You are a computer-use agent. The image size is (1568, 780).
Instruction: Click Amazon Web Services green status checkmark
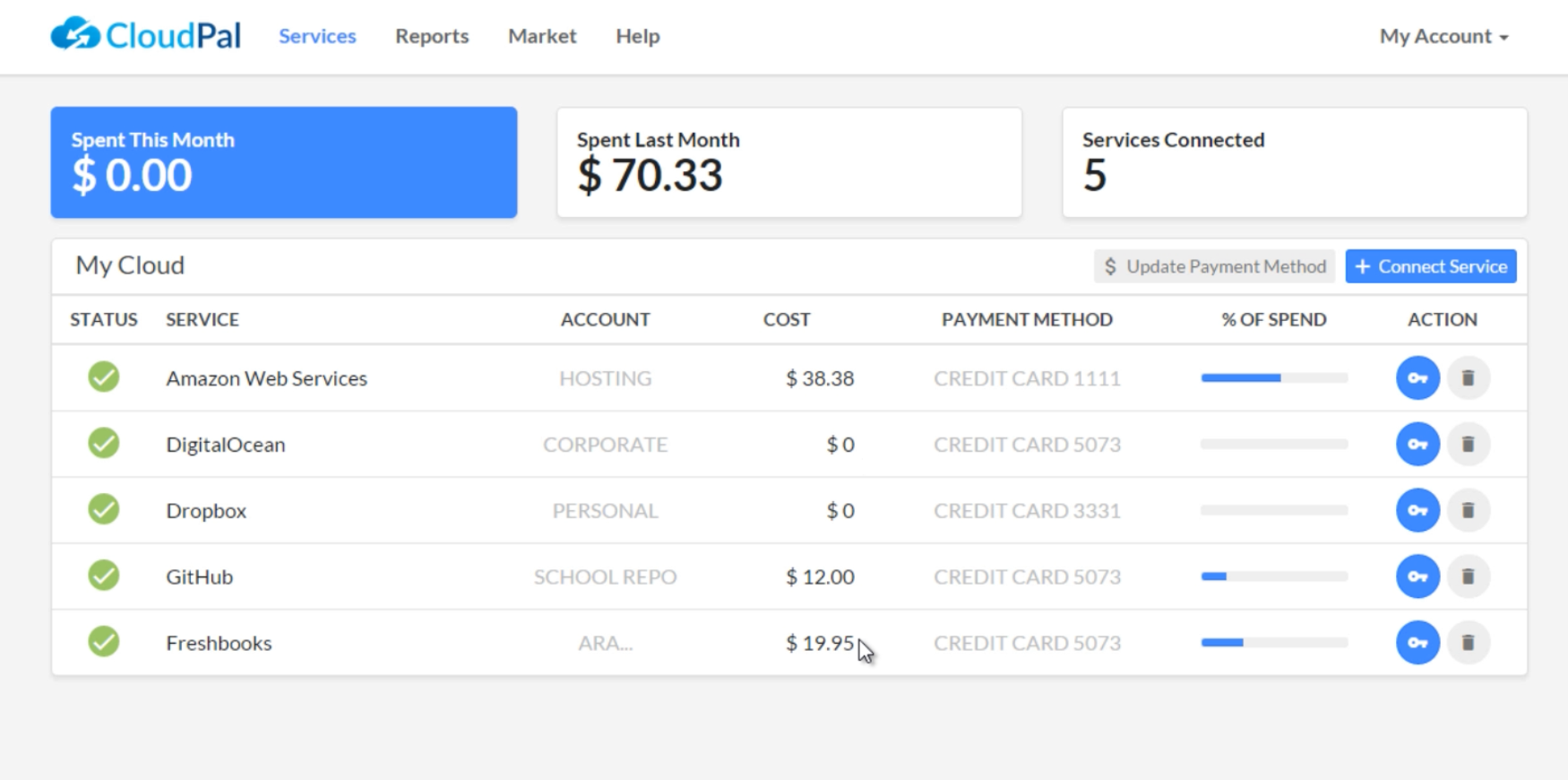(x=104, y=377)
